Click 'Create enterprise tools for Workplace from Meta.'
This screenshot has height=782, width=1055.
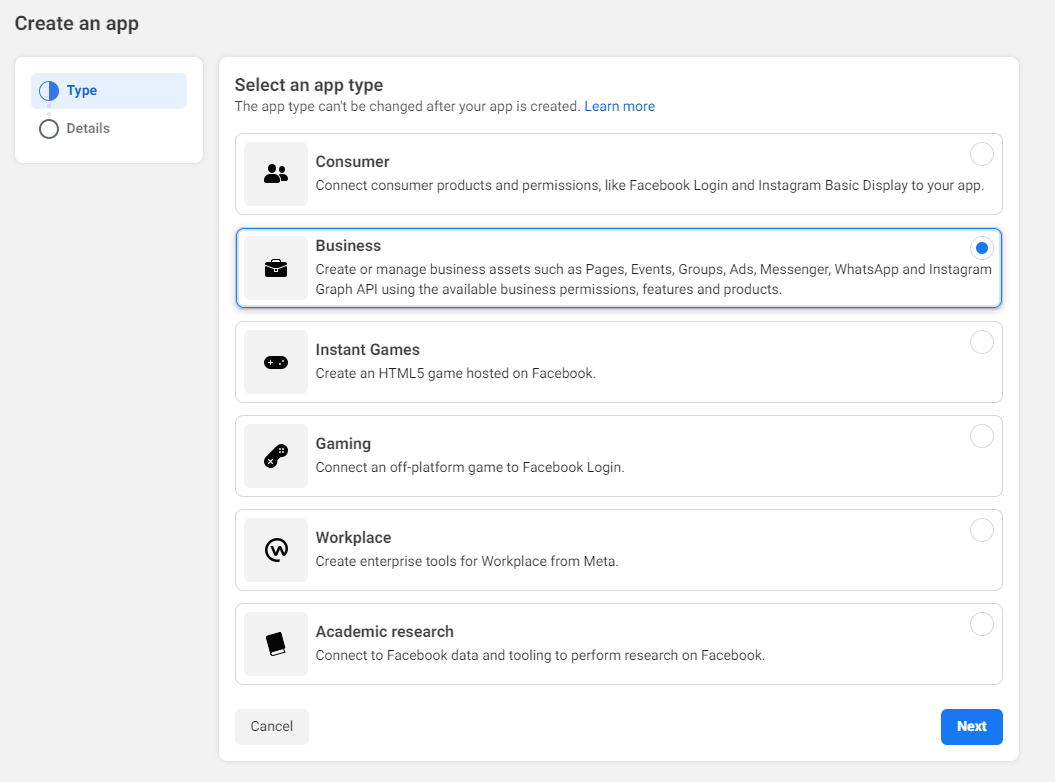[467, 561]
